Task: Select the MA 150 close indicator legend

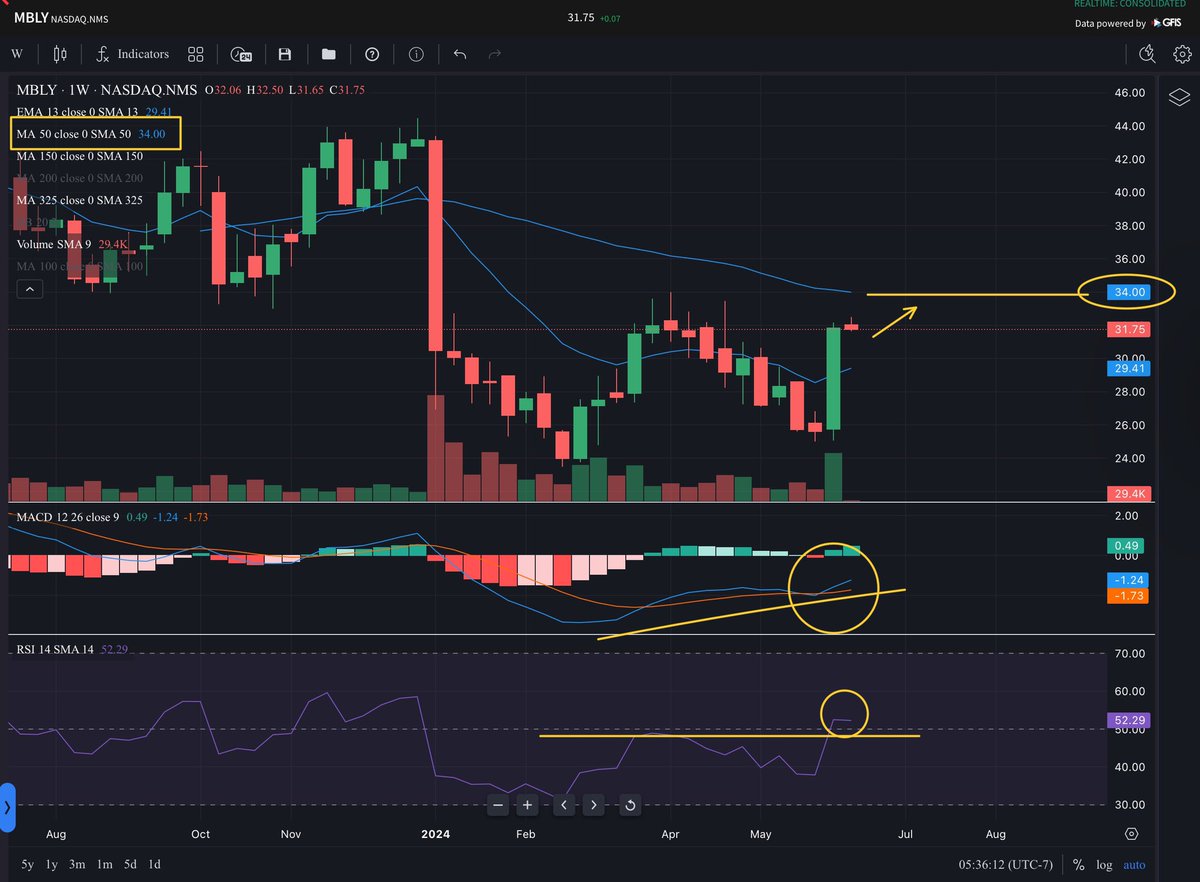Action: click(x=80, y=156)
